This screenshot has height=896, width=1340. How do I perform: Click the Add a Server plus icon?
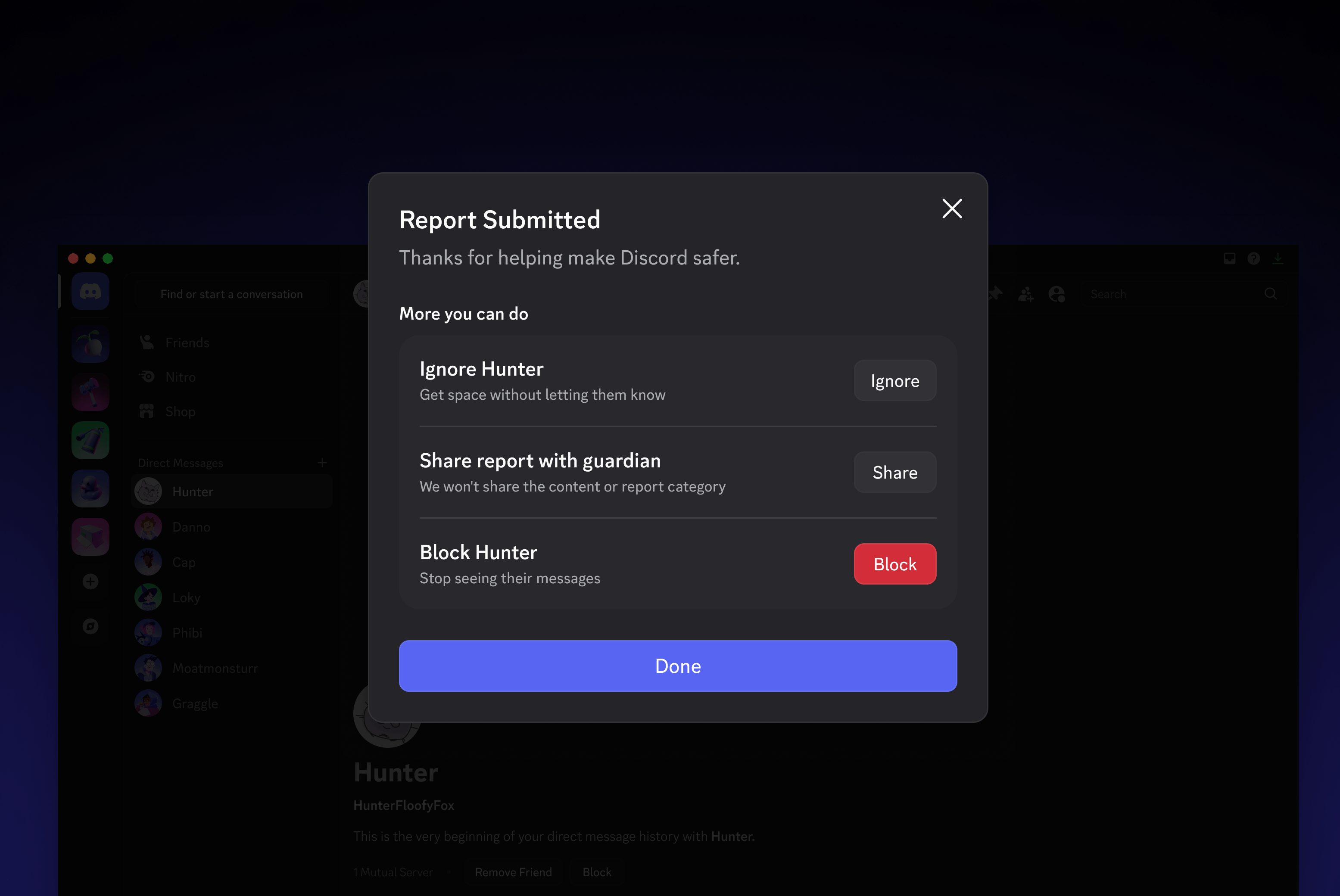(x=90, y=582)
